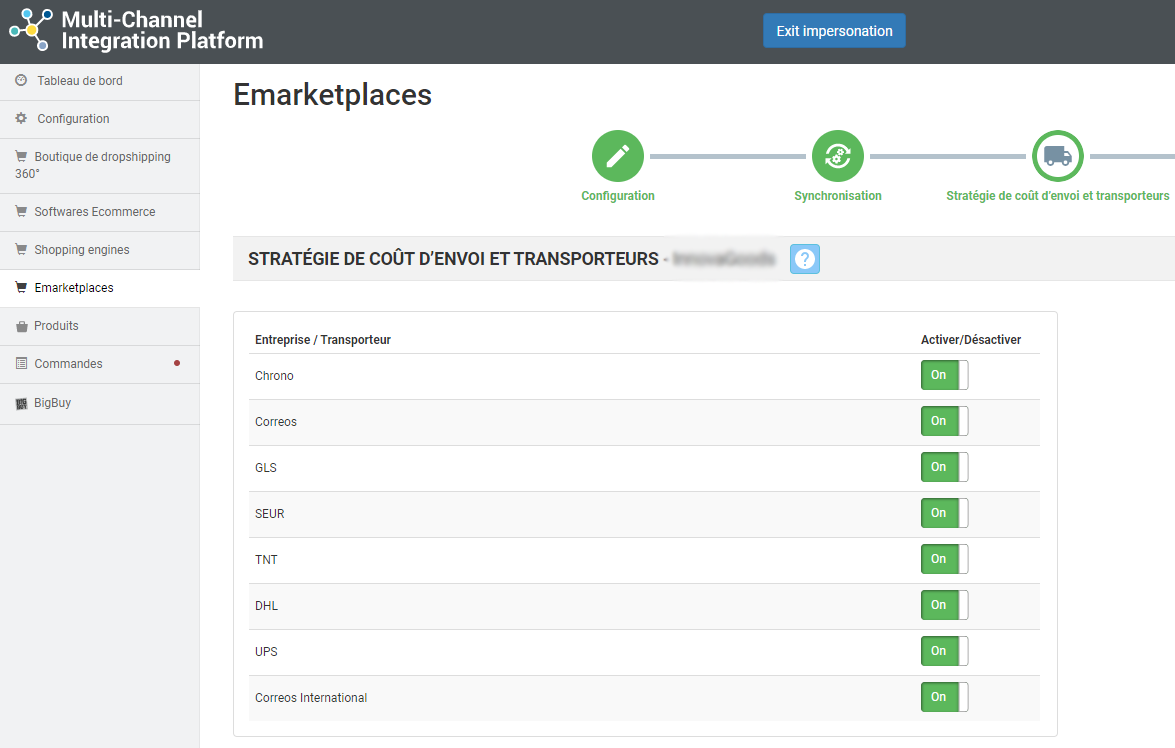
Task: Click the Configuration pencil step icon
Action: point(618,156)
